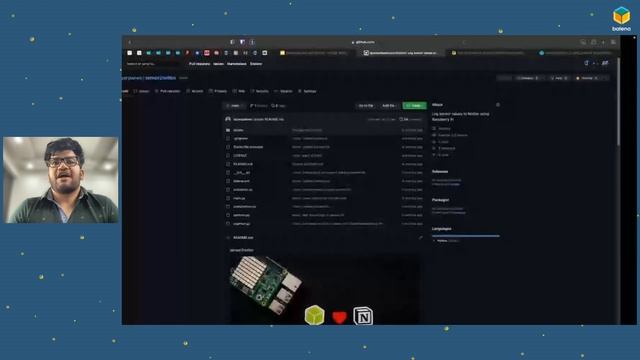Switch to the Actions tab
Viewport: 640px width, 360px height.
194,91
